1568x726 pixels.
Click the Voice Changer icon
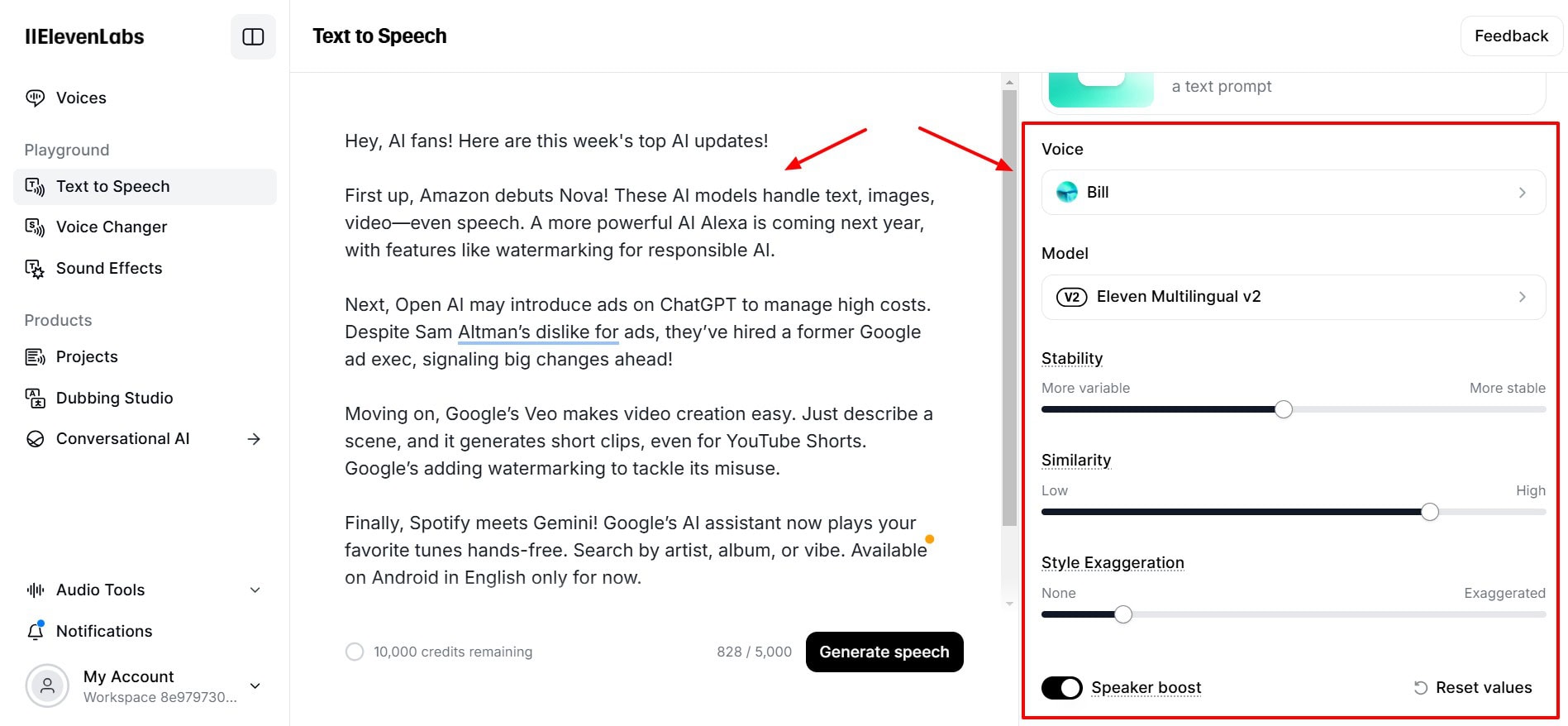[x=35, y=227]
